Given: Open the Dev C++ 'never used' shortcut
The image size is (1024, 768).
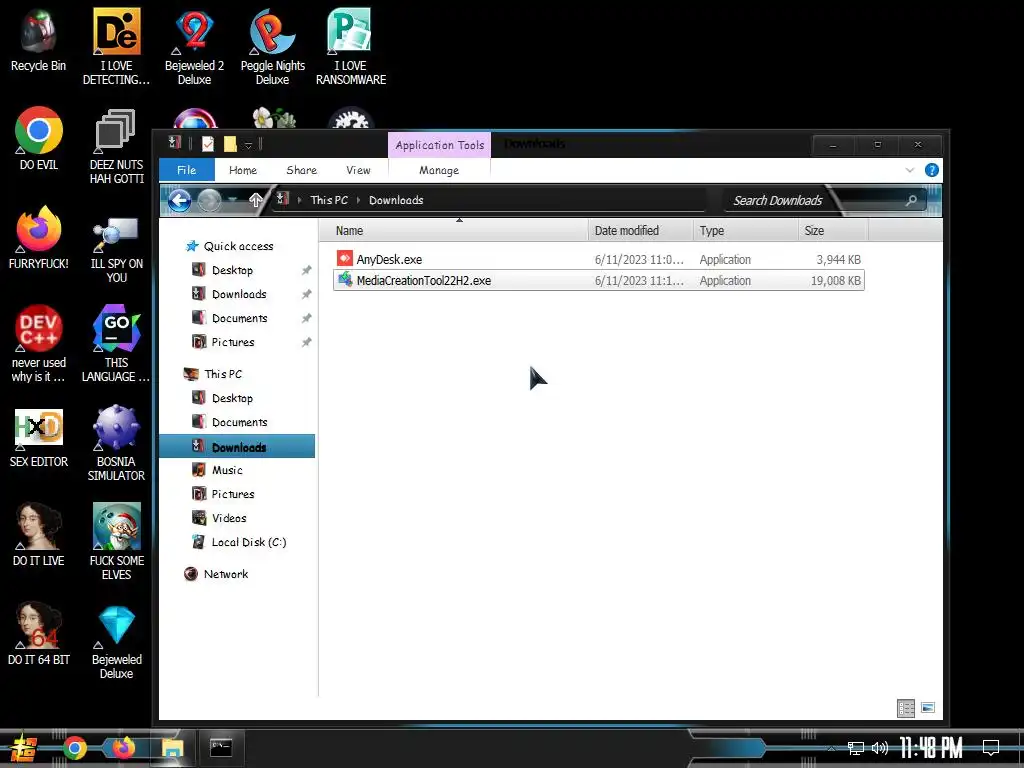Looking at the screenshot, I should [x=39, y=344].
